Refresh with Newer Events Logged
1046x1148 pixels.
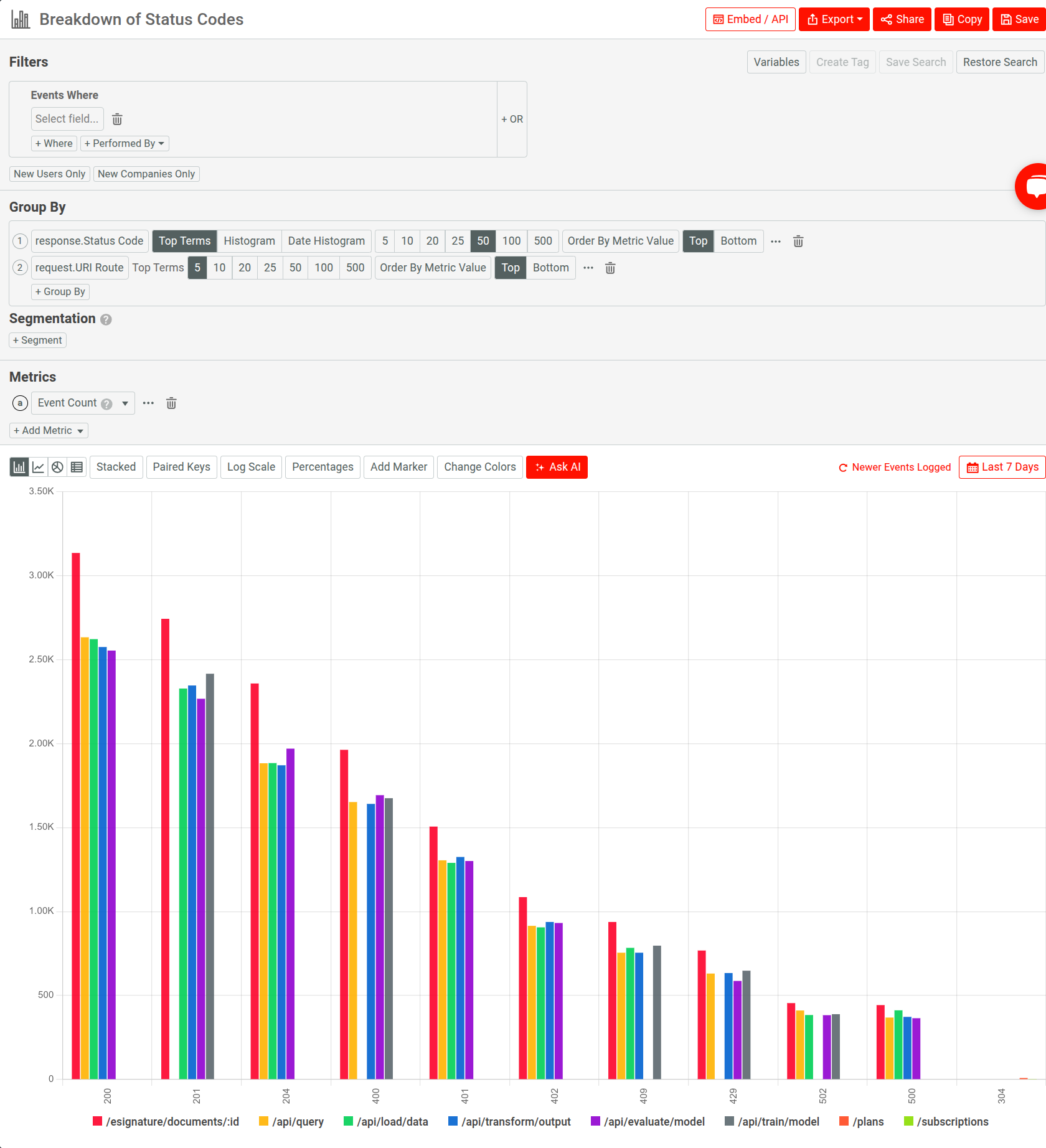point(894,467)
